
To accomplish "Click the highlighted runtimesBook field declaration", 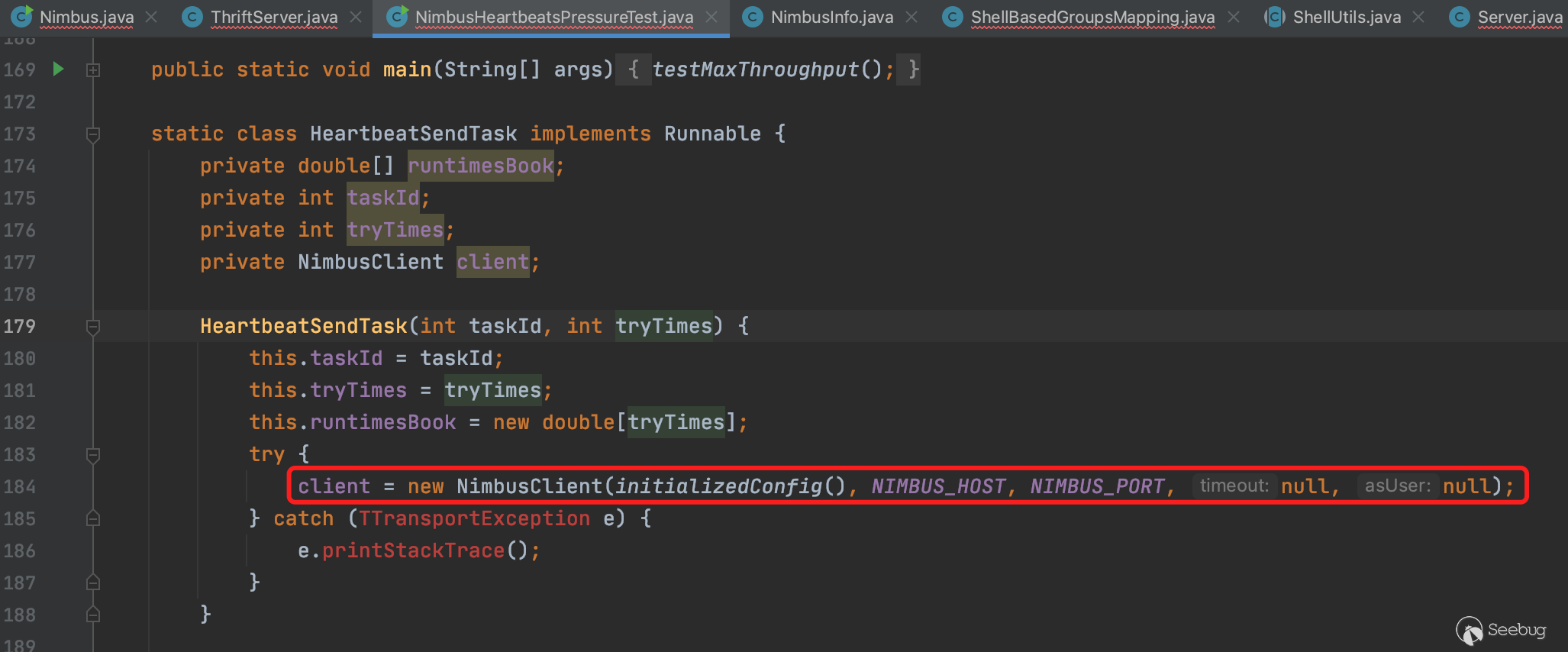I will click(x=481, y=166).
